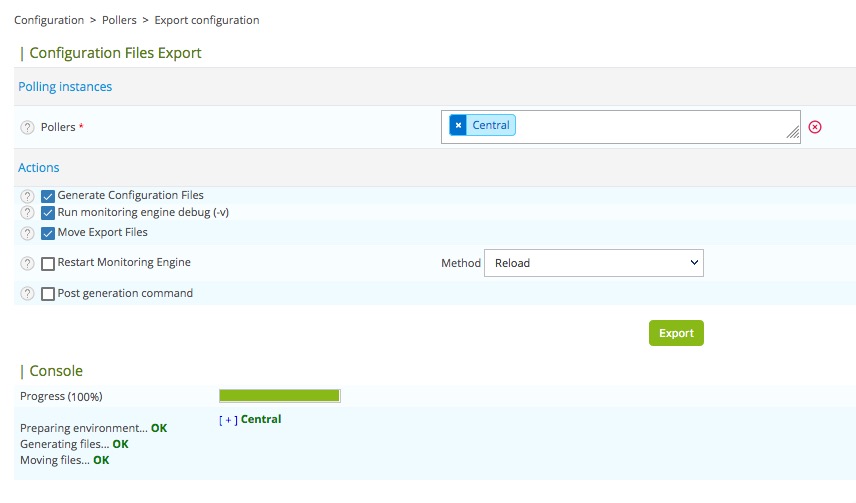Viewport: 856px width, 503px height.
Task: Uncheck Generate Configuration Files checkbox
Action: pos(48,196)
